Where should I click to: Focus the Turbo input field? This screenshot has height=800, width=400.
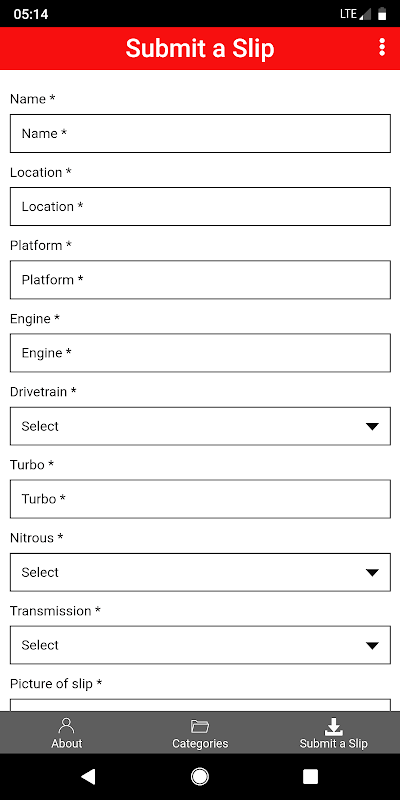point(200,498)
